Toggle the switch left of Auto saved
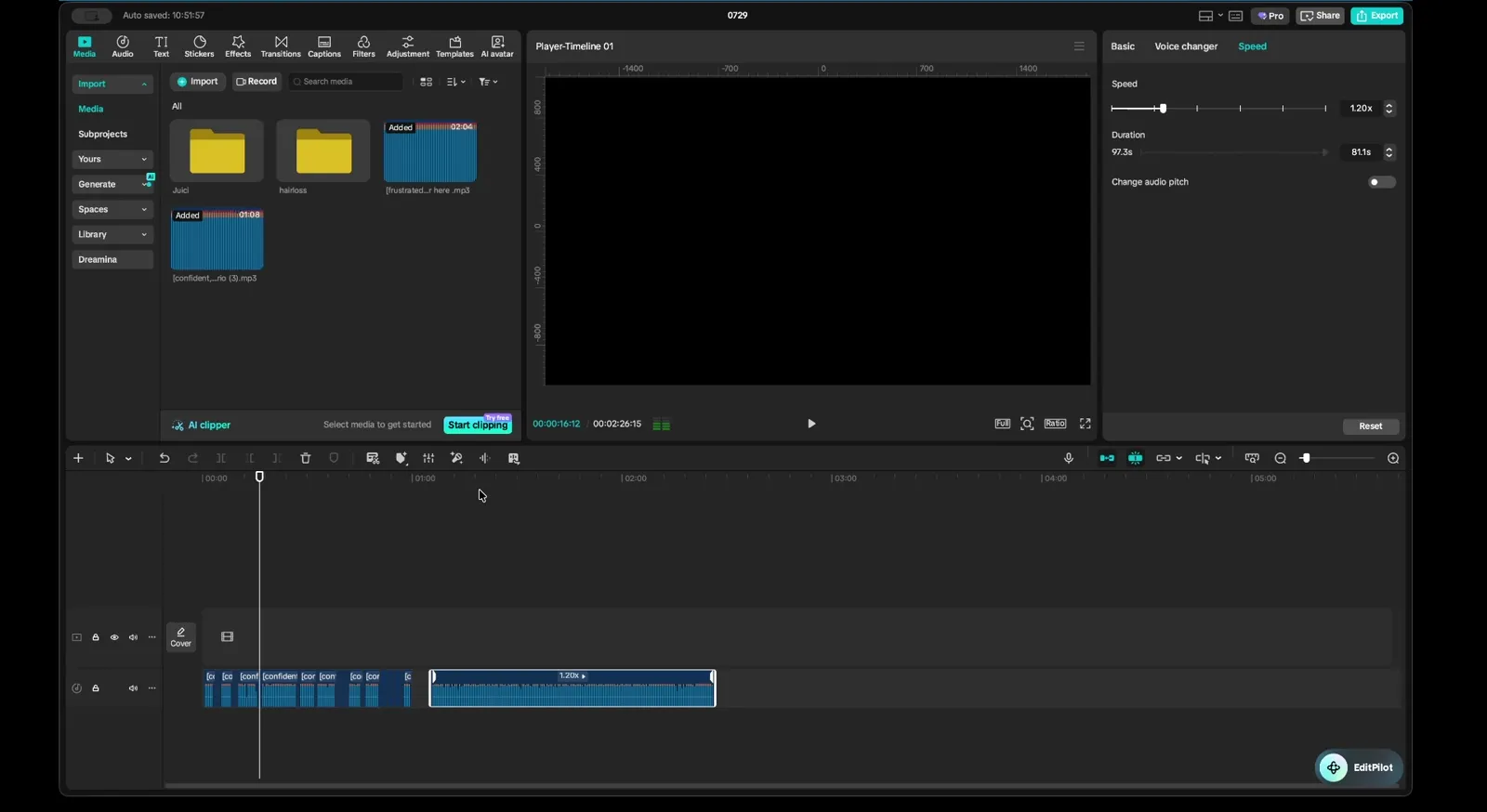The width and height of the screenshot is (1487, 812). tap(91, 16)
